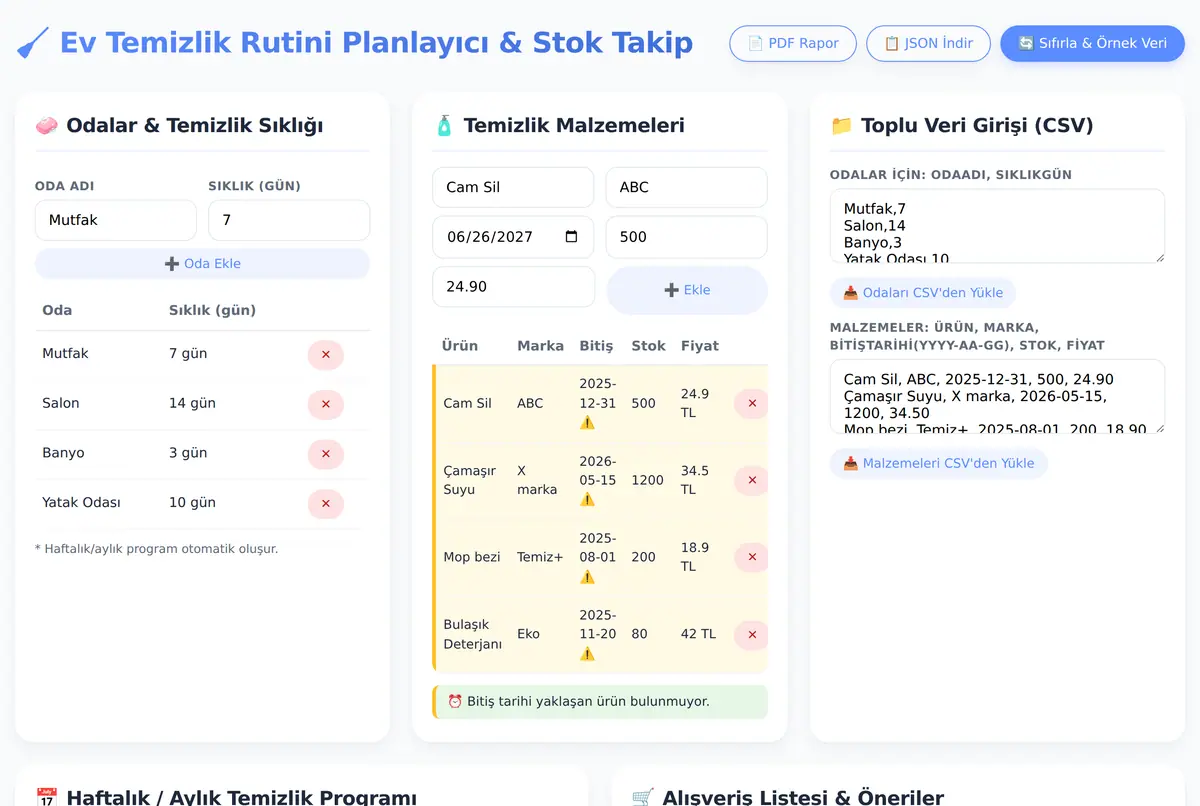1200x806 pixels.
Task: Reset with Sıfırla & Örnek Veri button
Action: [x=1092, y=43]
